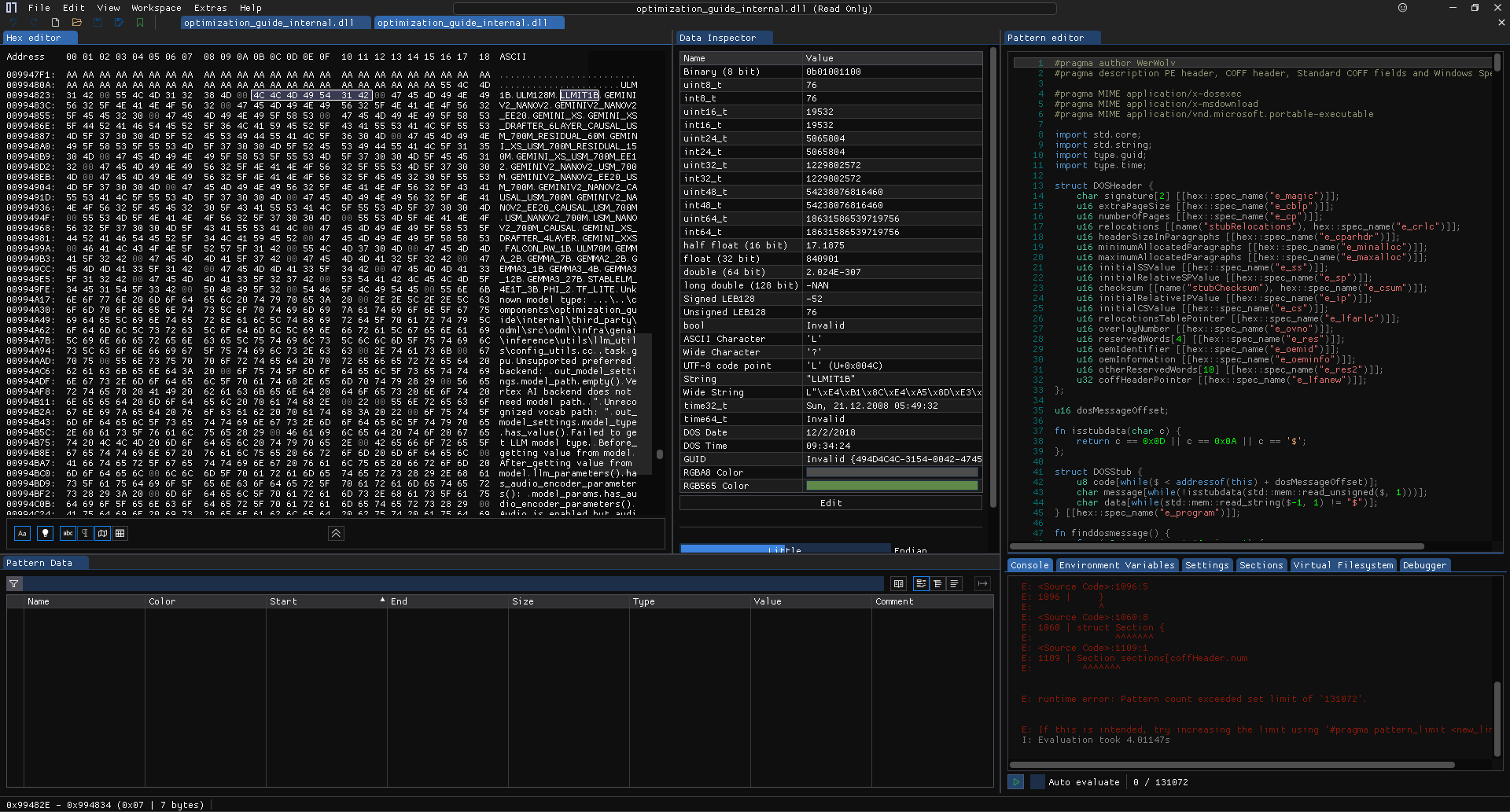This screenshot has width=1510, height=812.
Task: Click the Little endian selector in Data Inspector
Action: tap(785, 549)
